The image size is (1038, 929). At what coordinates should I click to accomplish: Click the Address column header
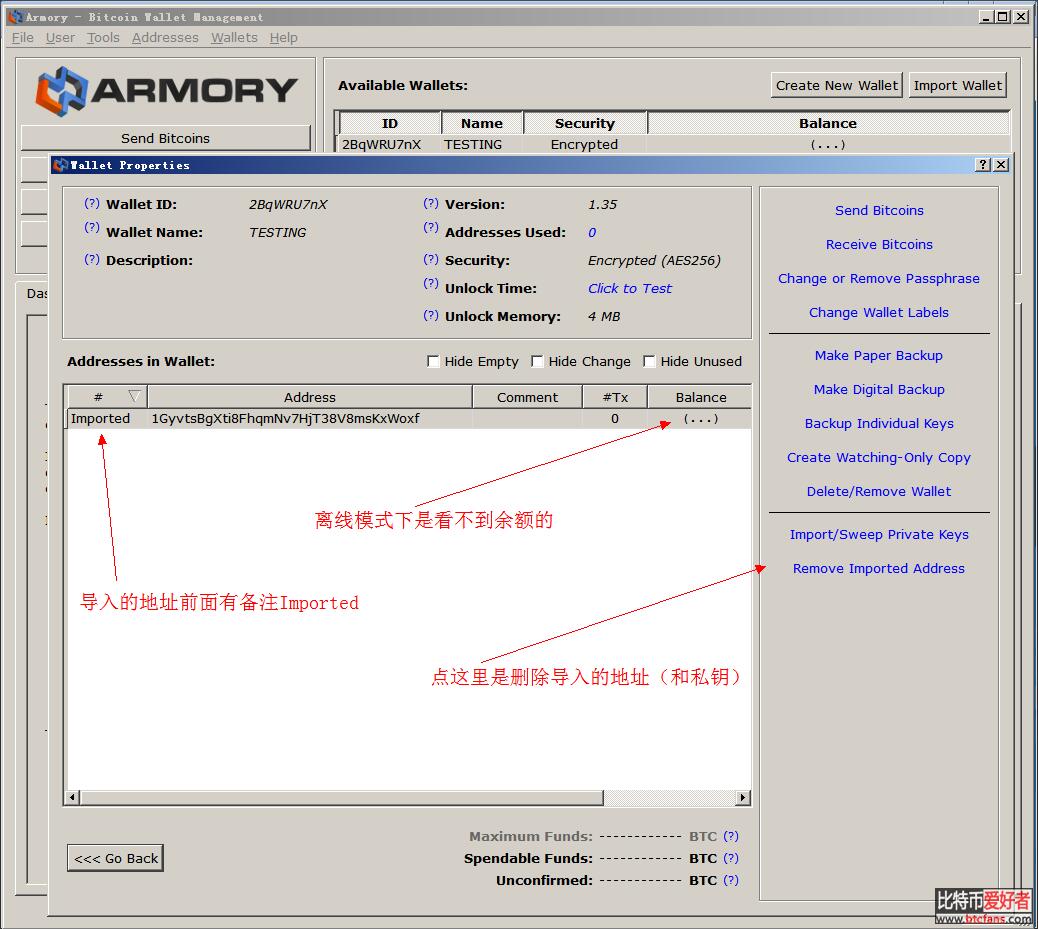coord(310,397)
